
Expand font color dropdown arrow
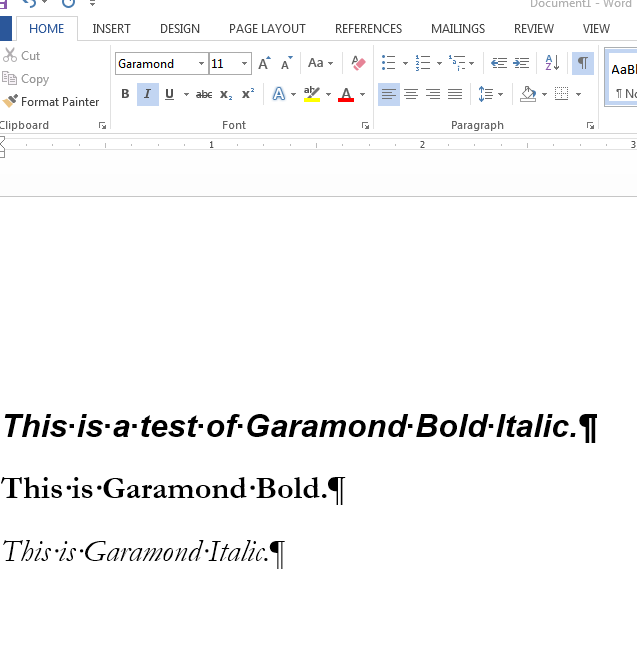(x=362, y=94)
